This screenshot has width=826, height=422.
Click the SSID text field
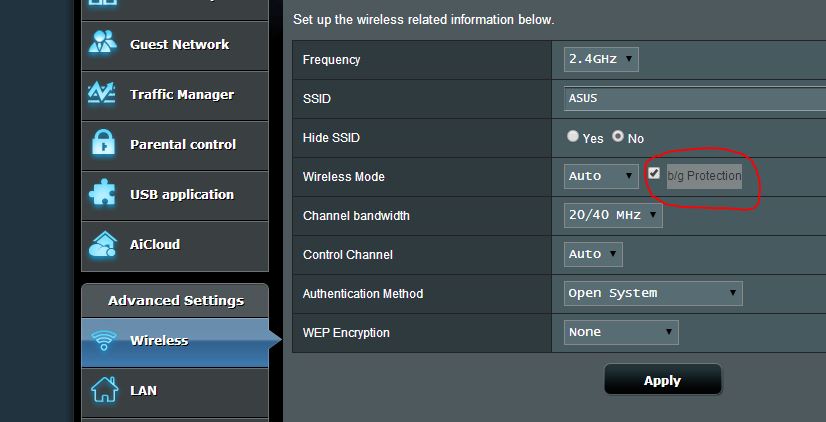695,99
